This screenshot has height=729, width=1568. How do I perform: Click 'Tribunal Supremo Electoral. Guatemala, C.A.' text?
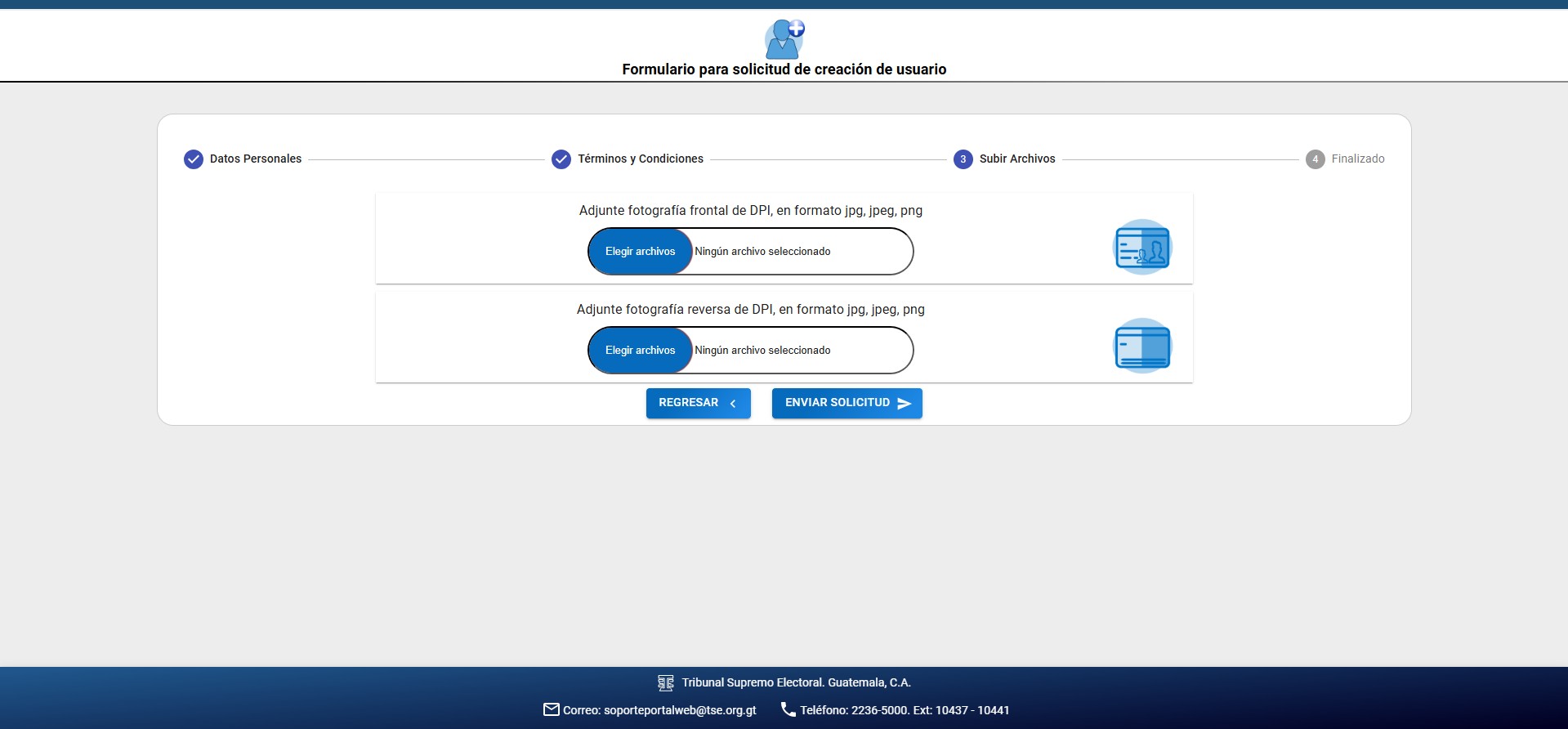point(797,682)
